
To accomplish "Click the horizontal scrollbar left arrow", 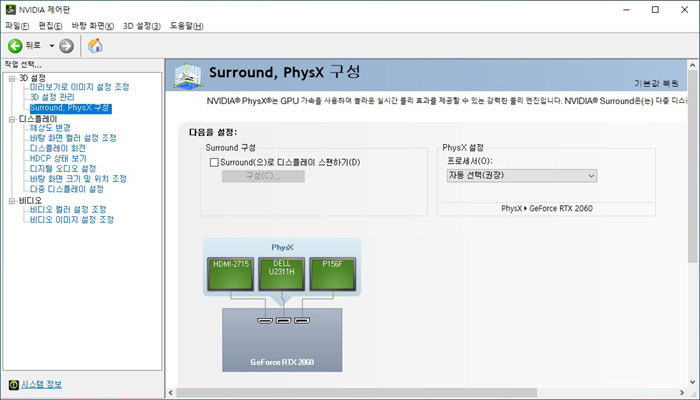I will coord(171,393).
